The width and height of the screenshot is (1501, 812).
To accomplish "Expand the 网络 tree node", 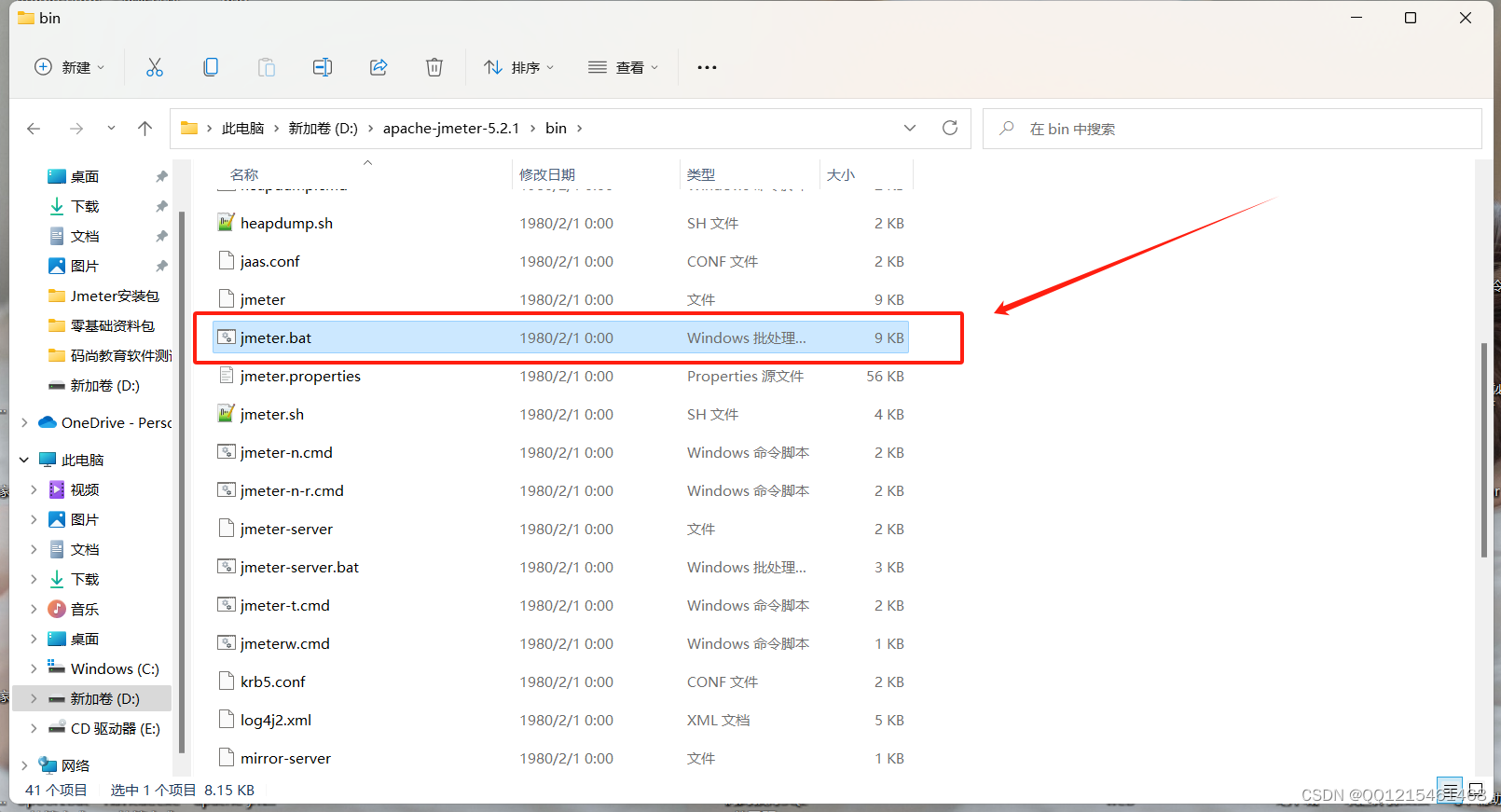I will tap(24, 765).
